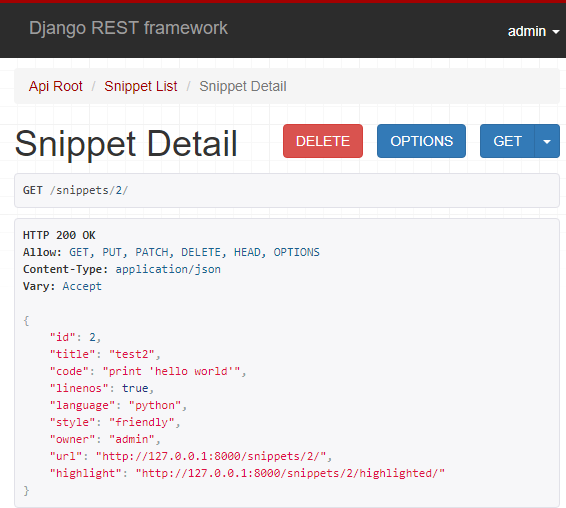Click the Django REST framework brand link
The width and height of the screenshot is (566, 508).
coord(128,28)
